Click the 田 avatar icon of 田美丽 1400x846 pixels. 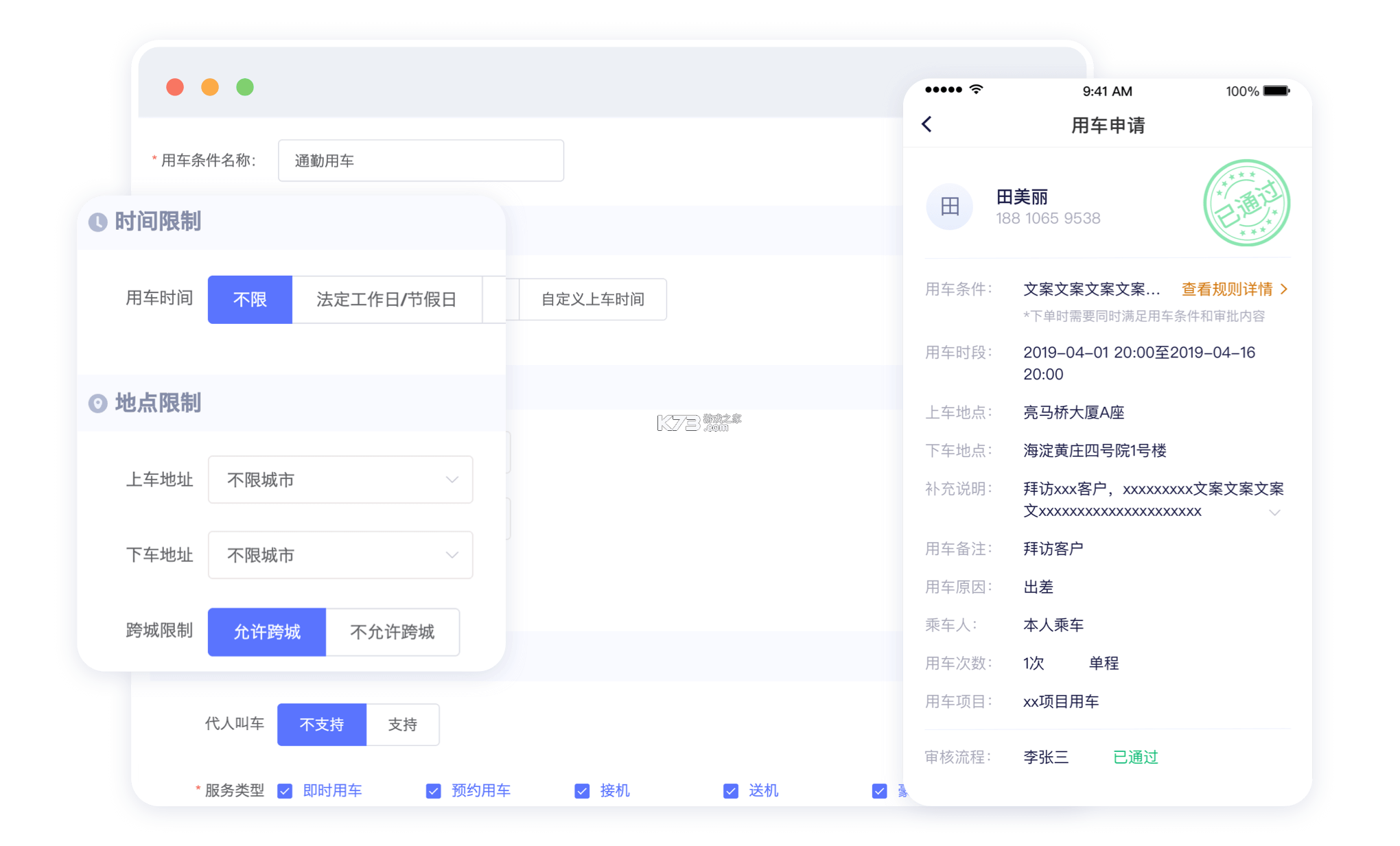tap(950, 206)
